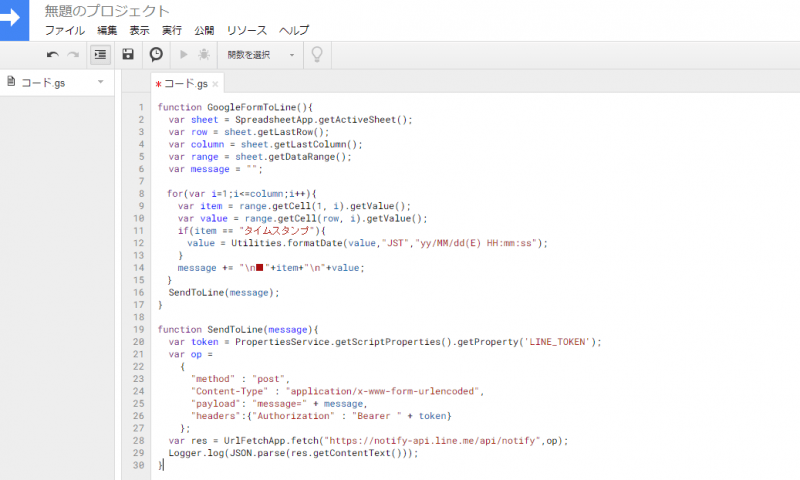Click the "タイムスタンプ" string on line 11
The image size is (800, 480).
(276, 231)
